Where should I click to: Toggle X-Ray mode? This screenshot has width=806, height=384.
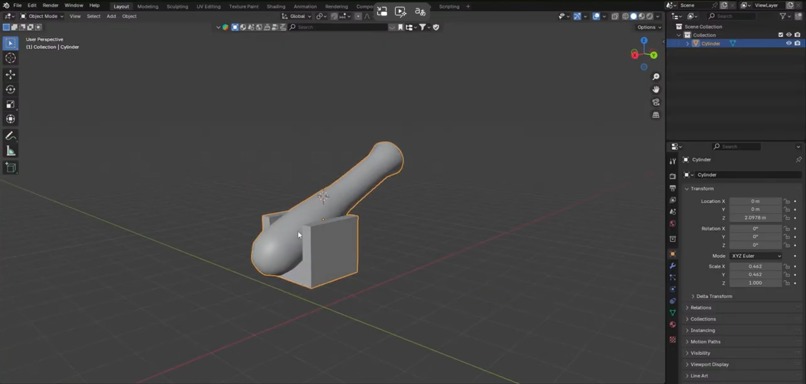point(615,16)
